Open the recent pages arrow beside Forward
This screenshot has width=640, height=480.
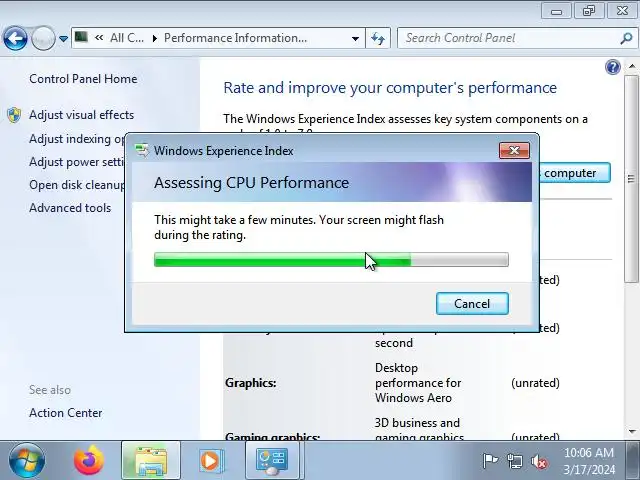(64, 39)
